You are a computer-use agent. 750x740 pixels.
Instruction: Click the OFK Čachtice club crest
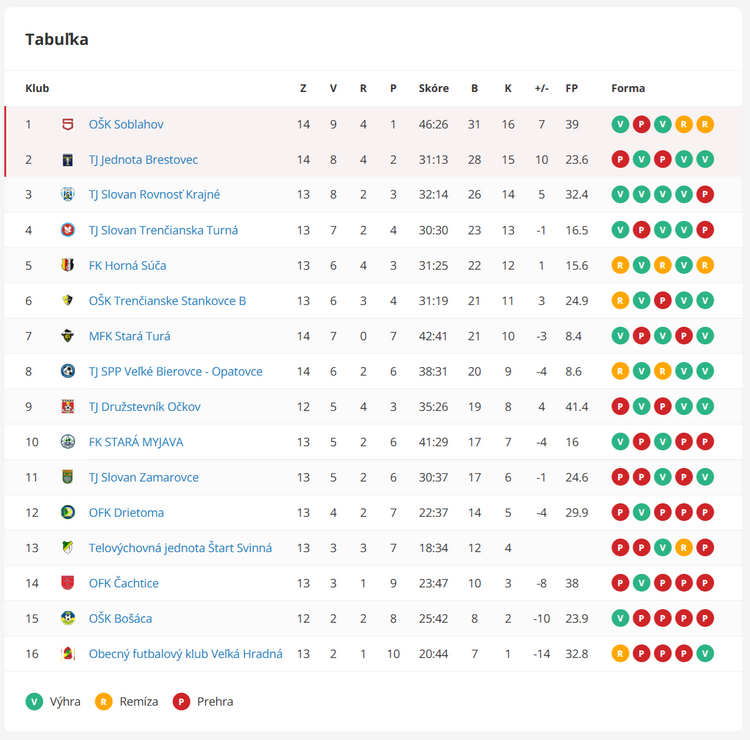pos(68,583)
